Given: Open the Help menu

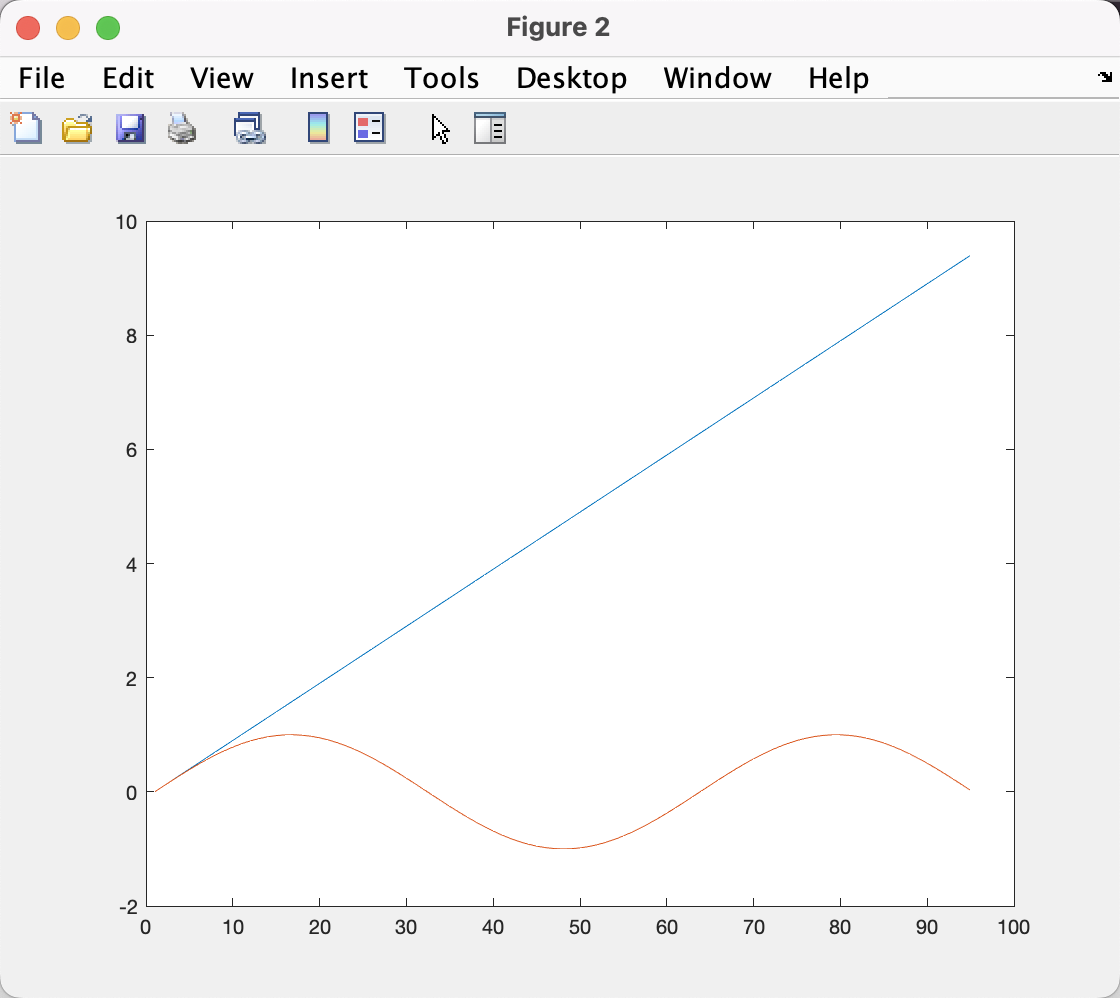Looking at the screenshot, I should (x=839, y=78).
